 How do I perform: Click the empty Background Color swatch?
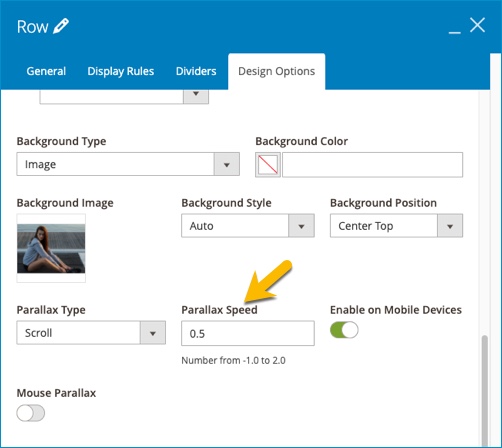pos(268,165)
